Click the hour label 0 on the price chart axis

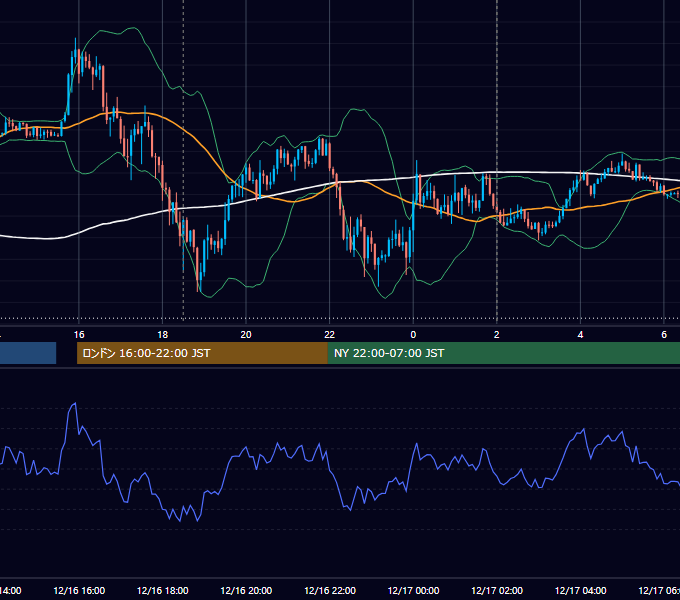tap(413, 335)
